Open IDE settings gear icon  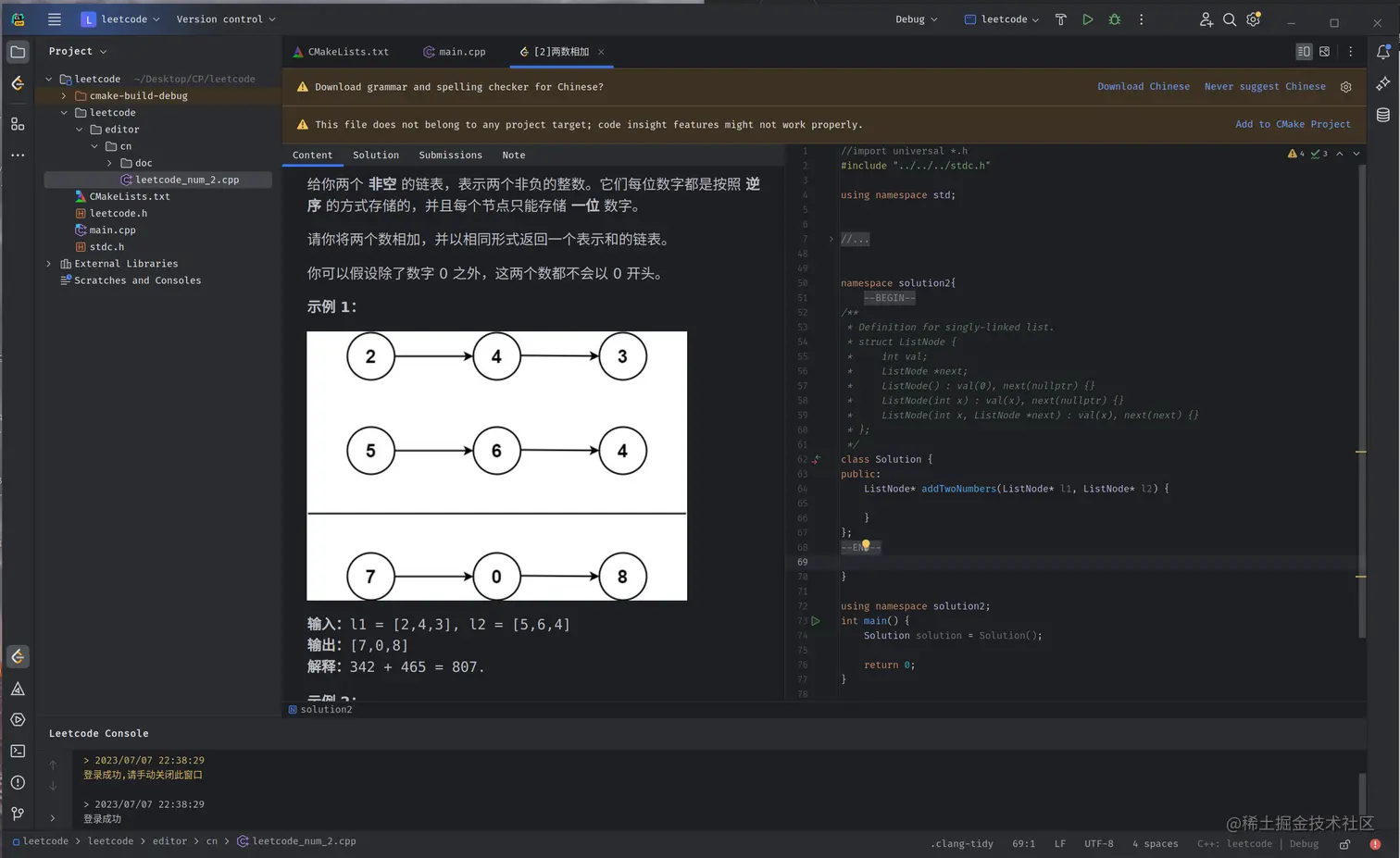coord(1254,19)
